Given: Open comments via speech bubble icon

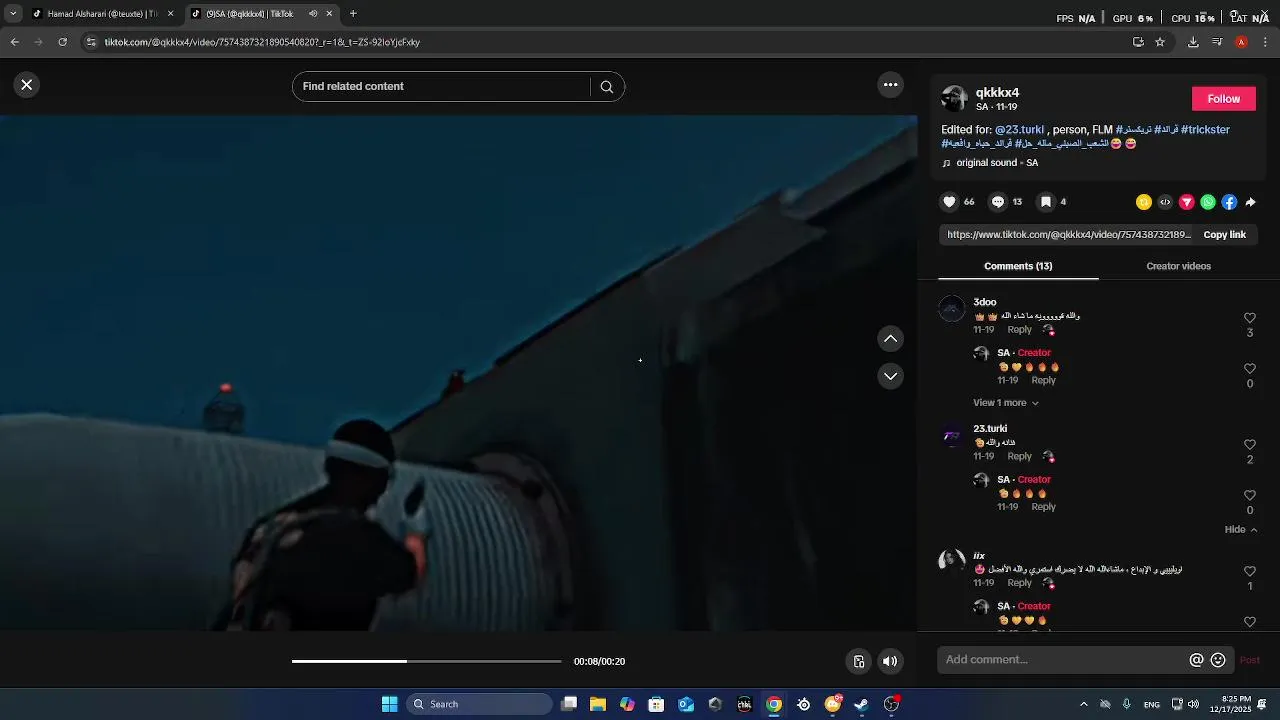Looking at the screenshot, I should click(997, 202).
